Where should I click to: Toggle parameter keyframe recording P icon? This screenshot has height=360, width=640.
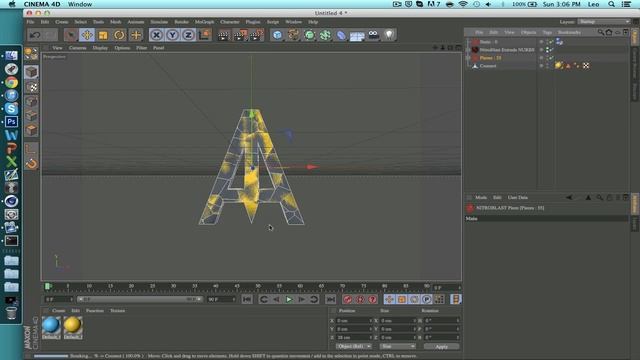[427, 299]
